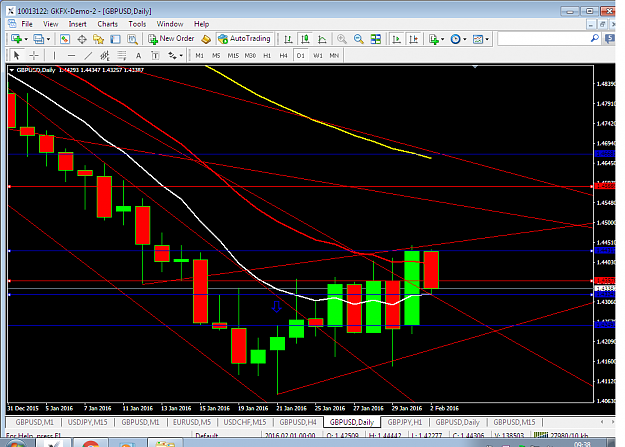This screenshot has height=447, width=625.
Task: Zoom out of the chart
Action: pos(359,39)
